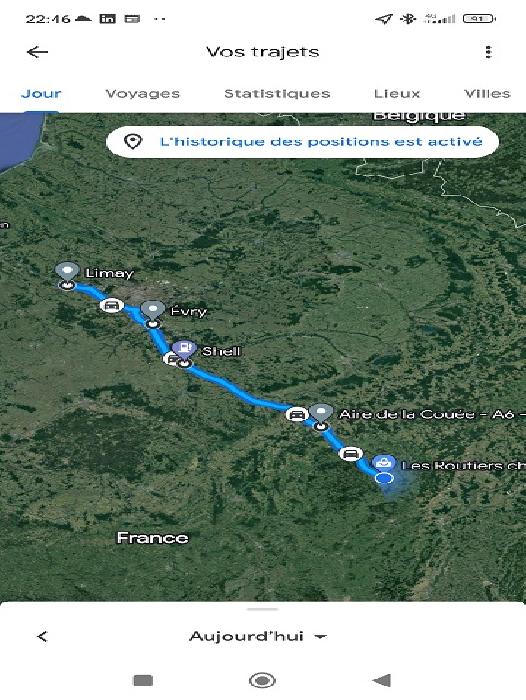Tap the Shell gas station marker
This screenshot has height=700, width=526.
[x=184, y=349]
